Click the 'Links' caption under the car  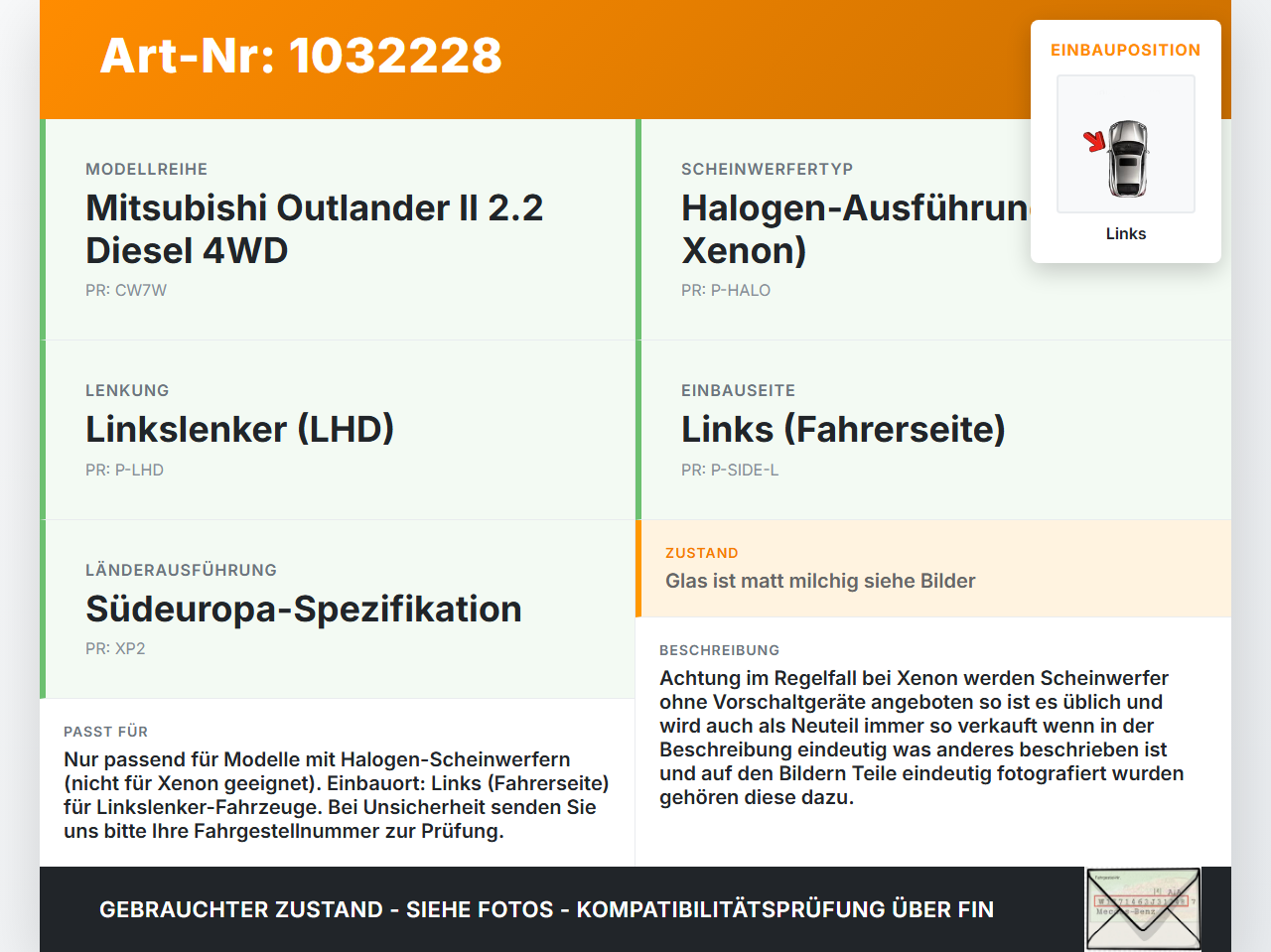1126,233
